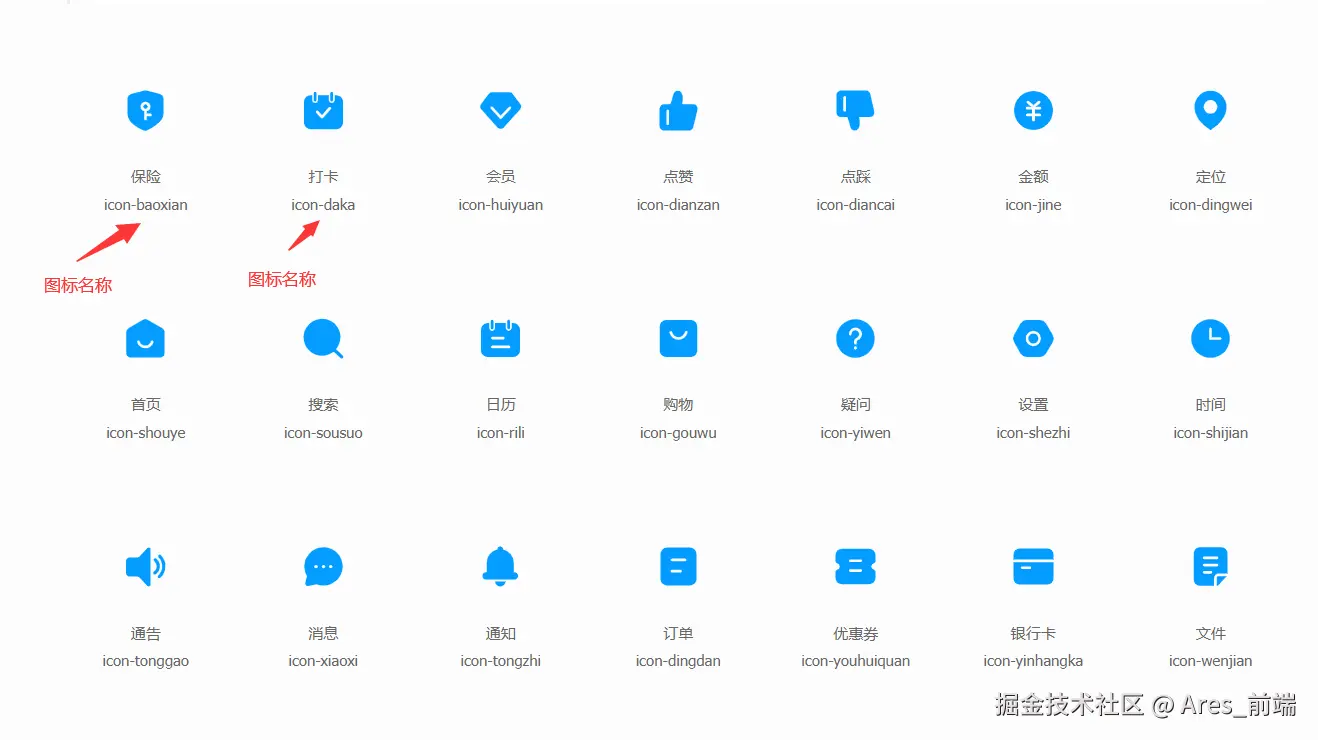Click the Chinese label 保险
The height and width of the screenshot is (740, 1318).
coord(145,177)
